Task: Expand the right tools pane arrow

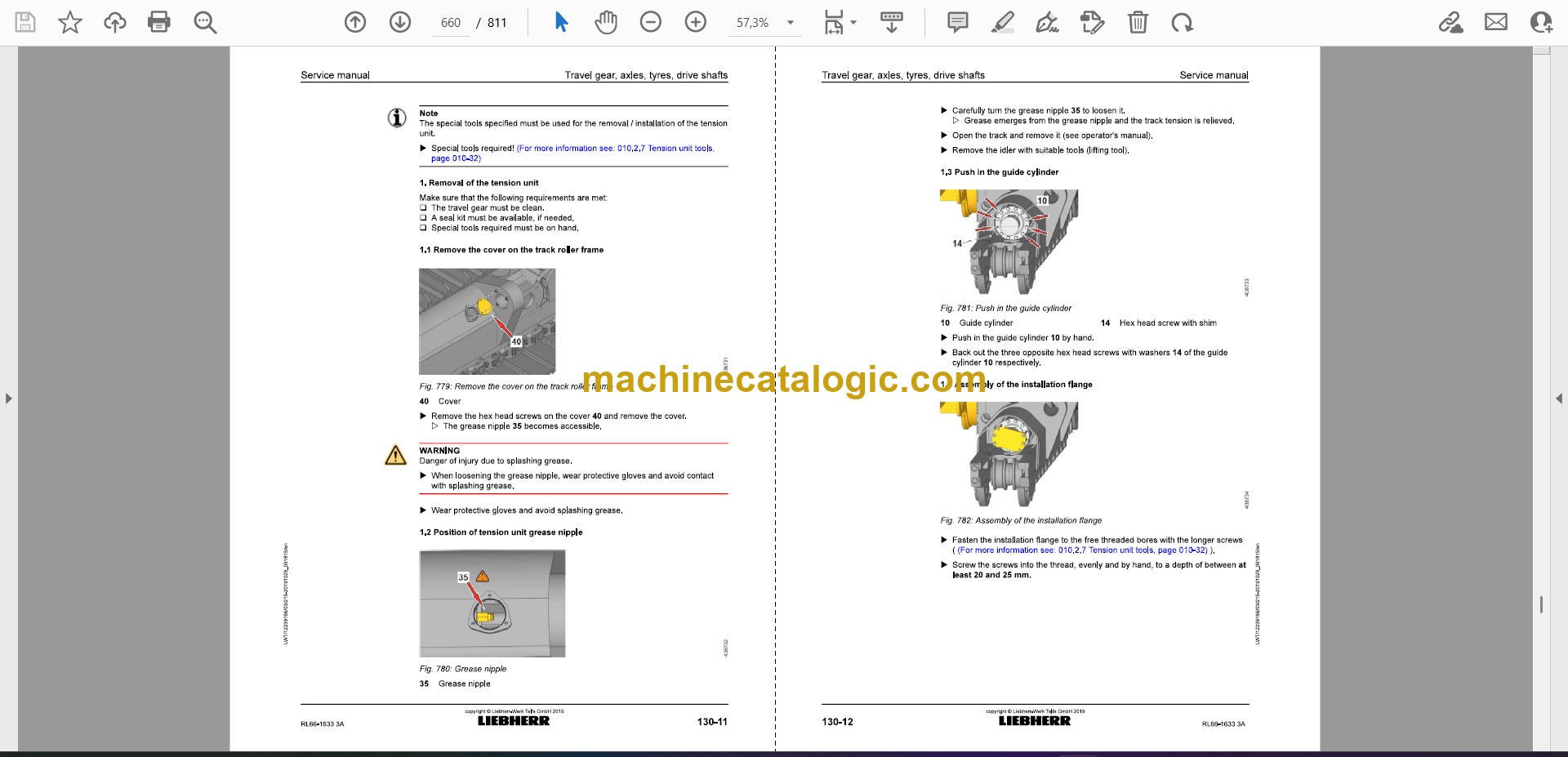Action: click(x=1559, y=399)
